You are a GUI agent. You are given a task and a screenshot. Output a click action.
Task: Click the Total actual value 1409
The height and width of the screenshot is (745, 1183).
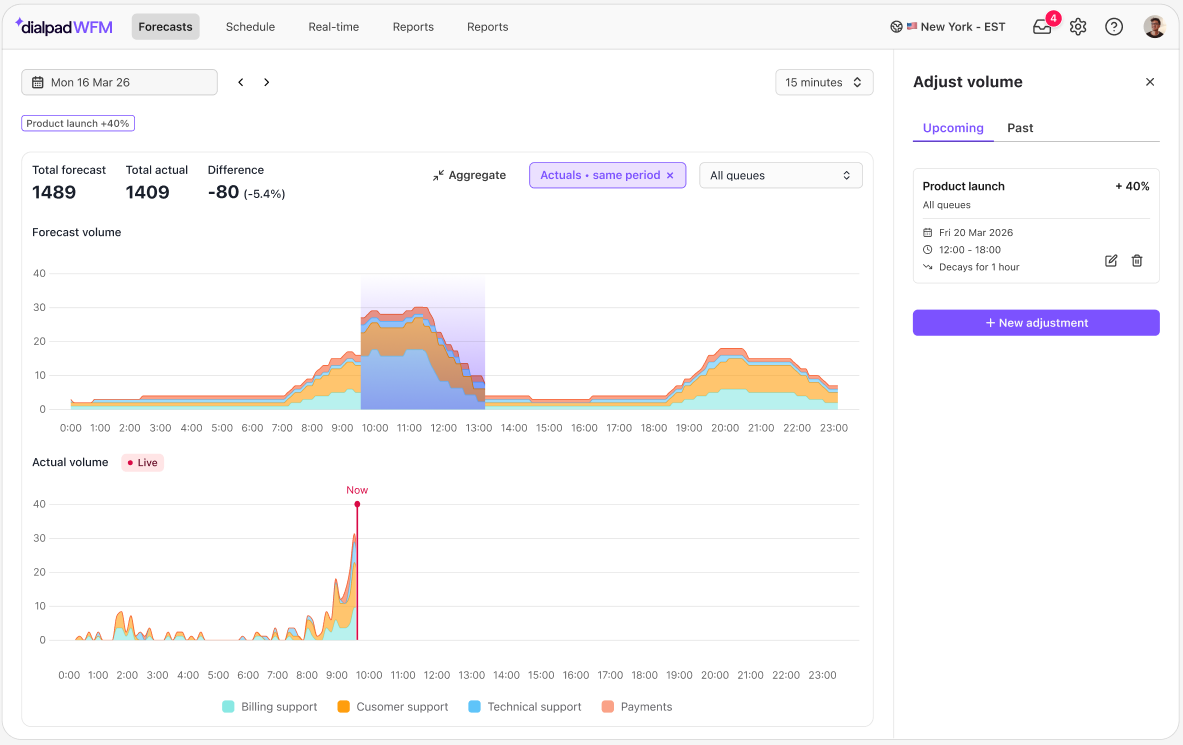tap(147, 192)
